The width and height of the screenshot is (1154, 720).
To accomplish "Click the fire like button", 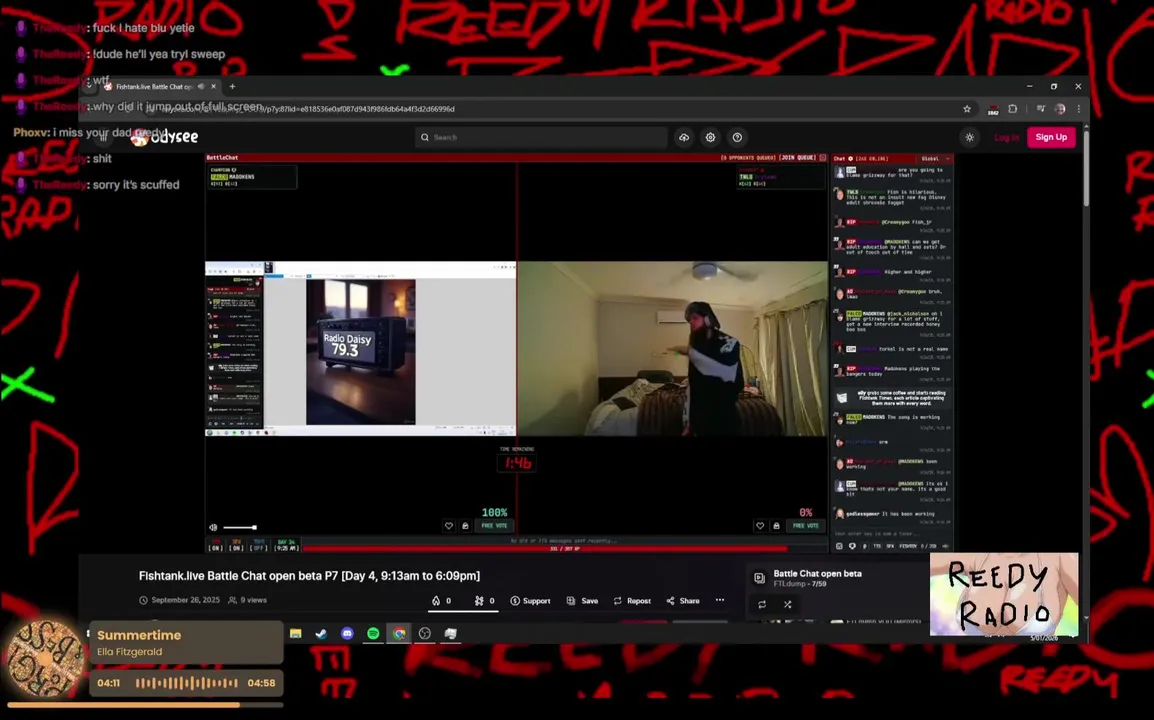I will click(442, 601).
